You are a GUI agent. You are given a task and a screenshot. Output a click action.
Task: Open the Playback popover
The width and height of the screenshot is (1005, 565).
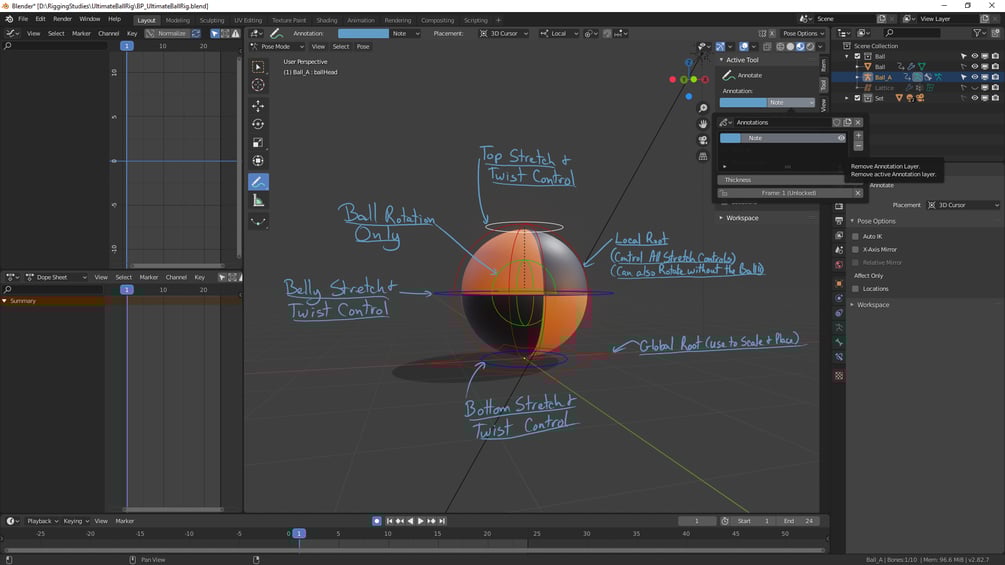click(x=42, y=521)
